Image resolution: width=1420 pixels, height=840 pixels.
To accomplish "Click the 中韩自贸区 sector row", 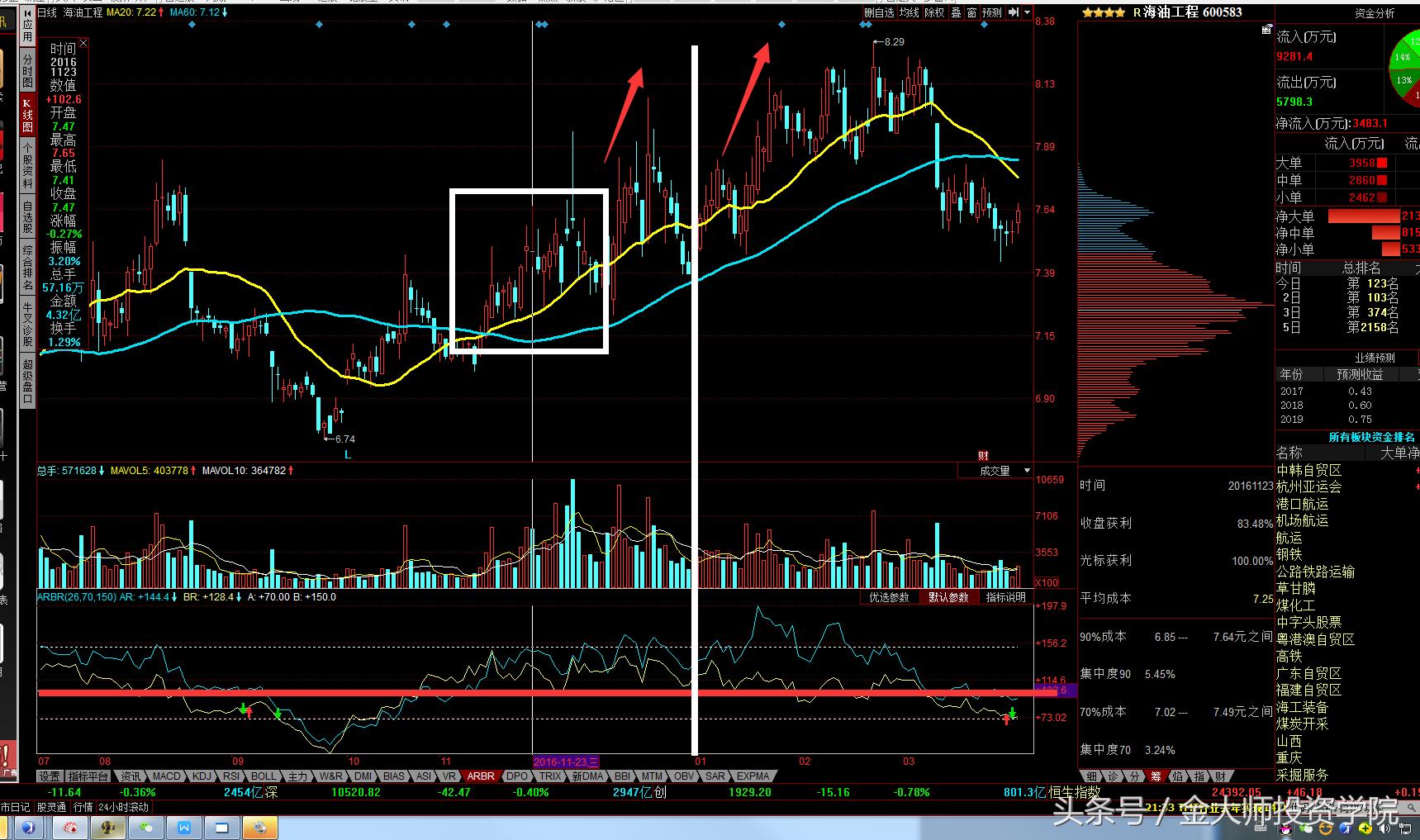I will (x=1348, y=470).
